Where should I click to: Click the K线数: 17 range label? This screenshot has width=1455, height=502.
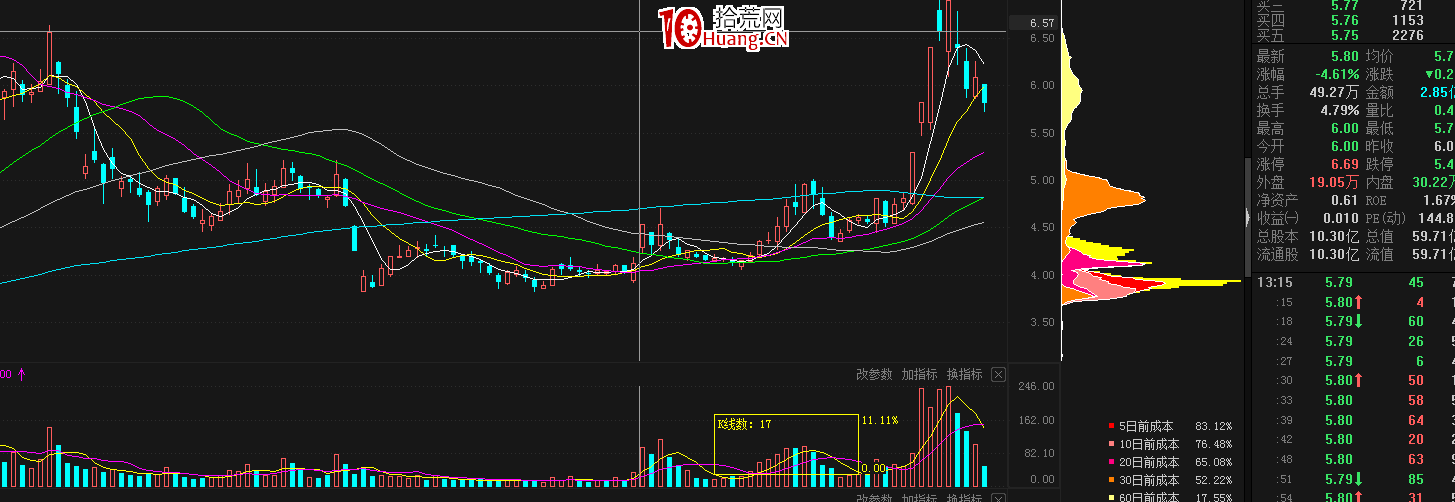pyautogui.click(x=744, y=424)
